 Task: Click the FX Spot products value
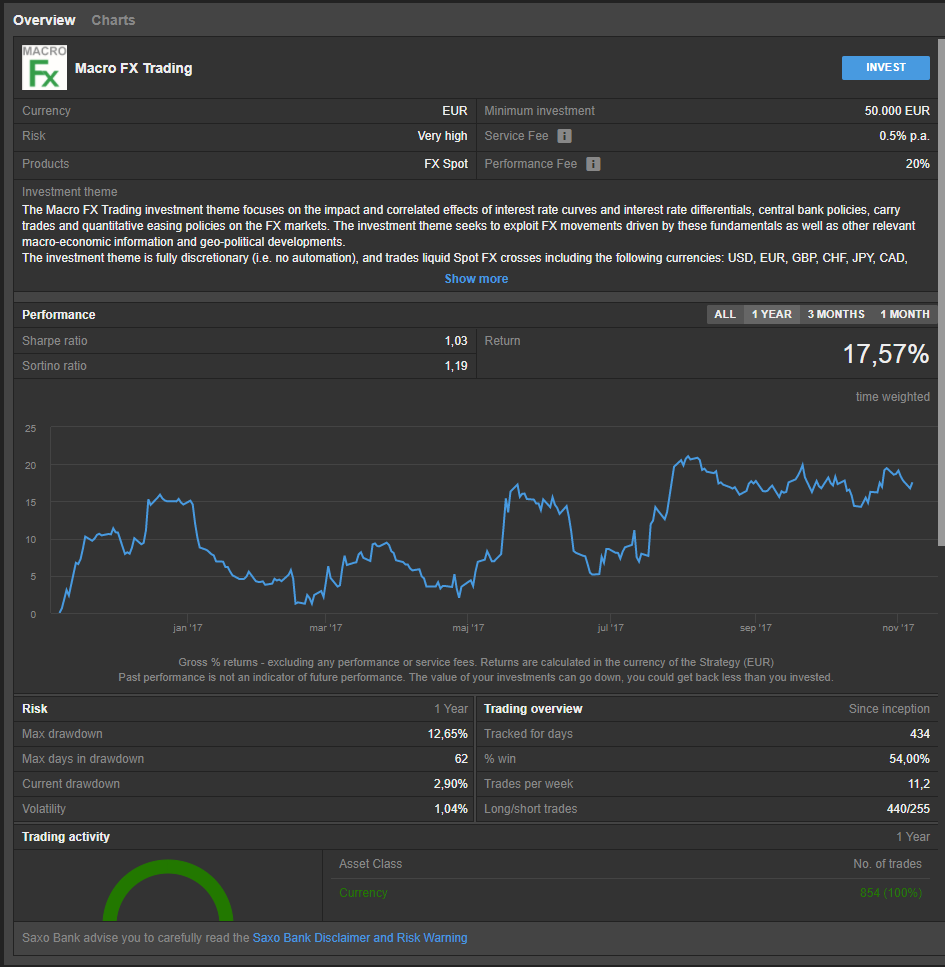pyautogui.click(x=446, y=164)
